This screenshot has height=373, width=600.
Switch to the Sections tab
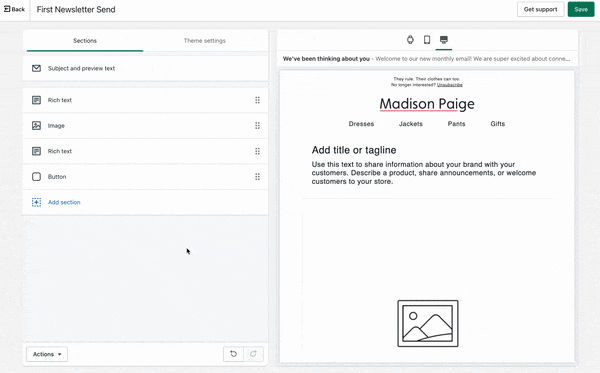pyautogui.click(x=85, y=41)
